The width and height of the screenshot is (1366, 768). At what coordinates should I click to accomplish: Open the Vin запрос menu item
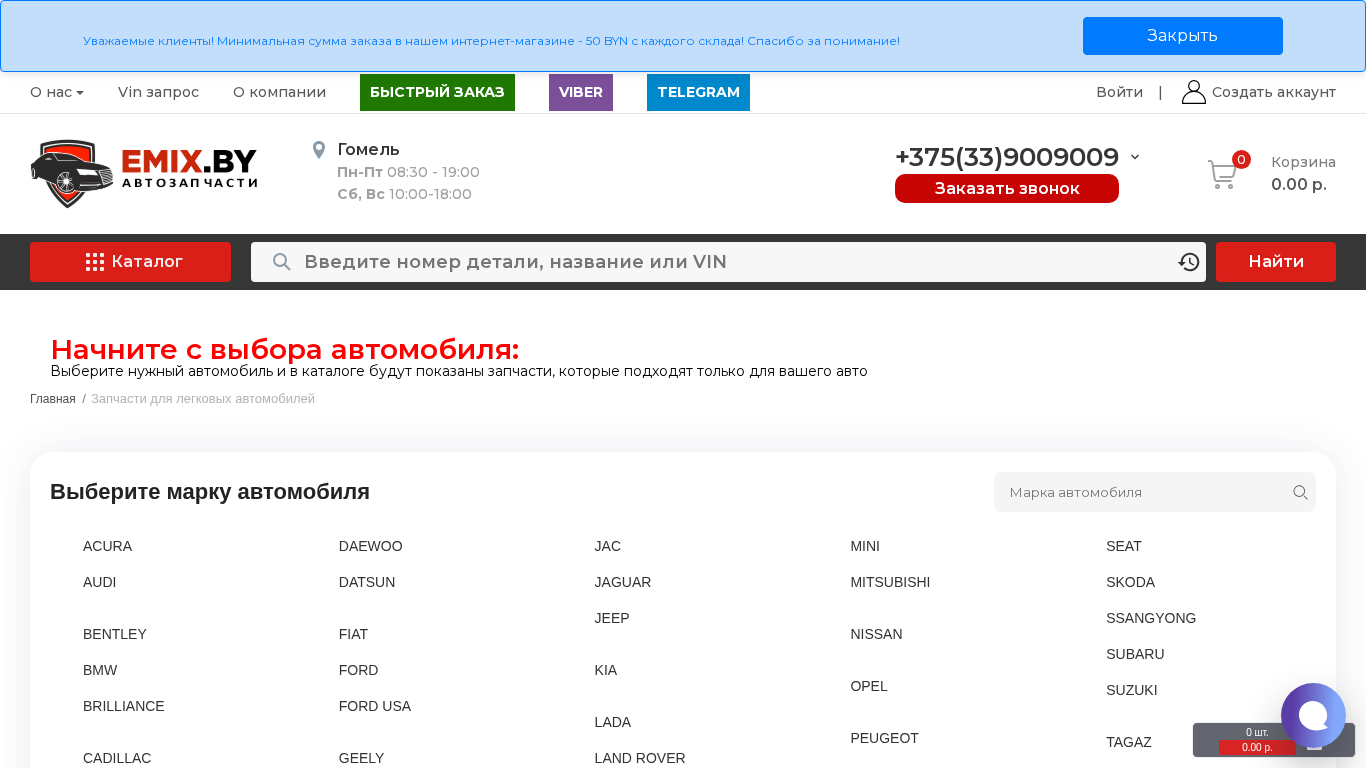(x=158, y=92)
